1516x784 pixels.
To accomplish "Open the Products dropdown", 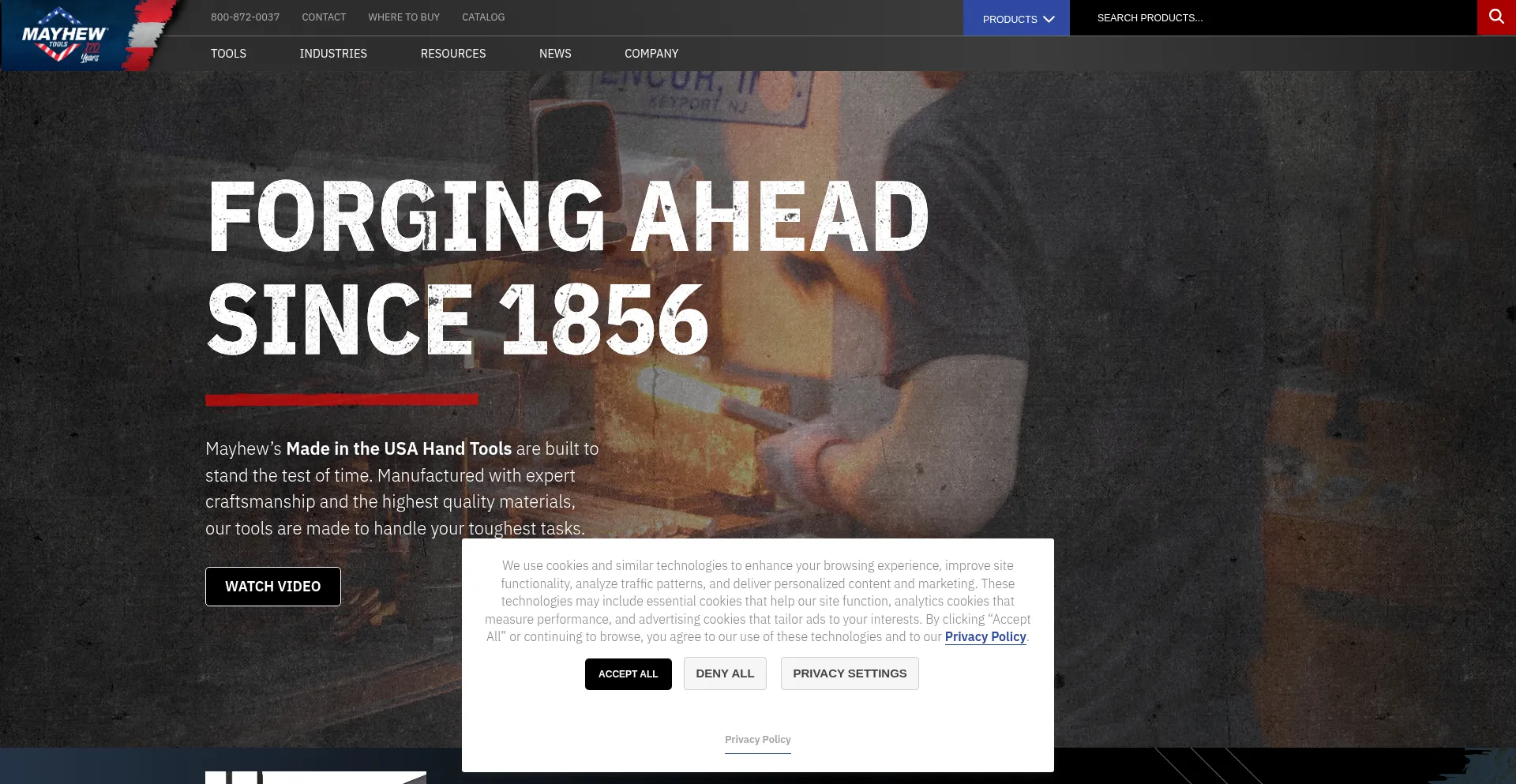I will (1016, 18).
